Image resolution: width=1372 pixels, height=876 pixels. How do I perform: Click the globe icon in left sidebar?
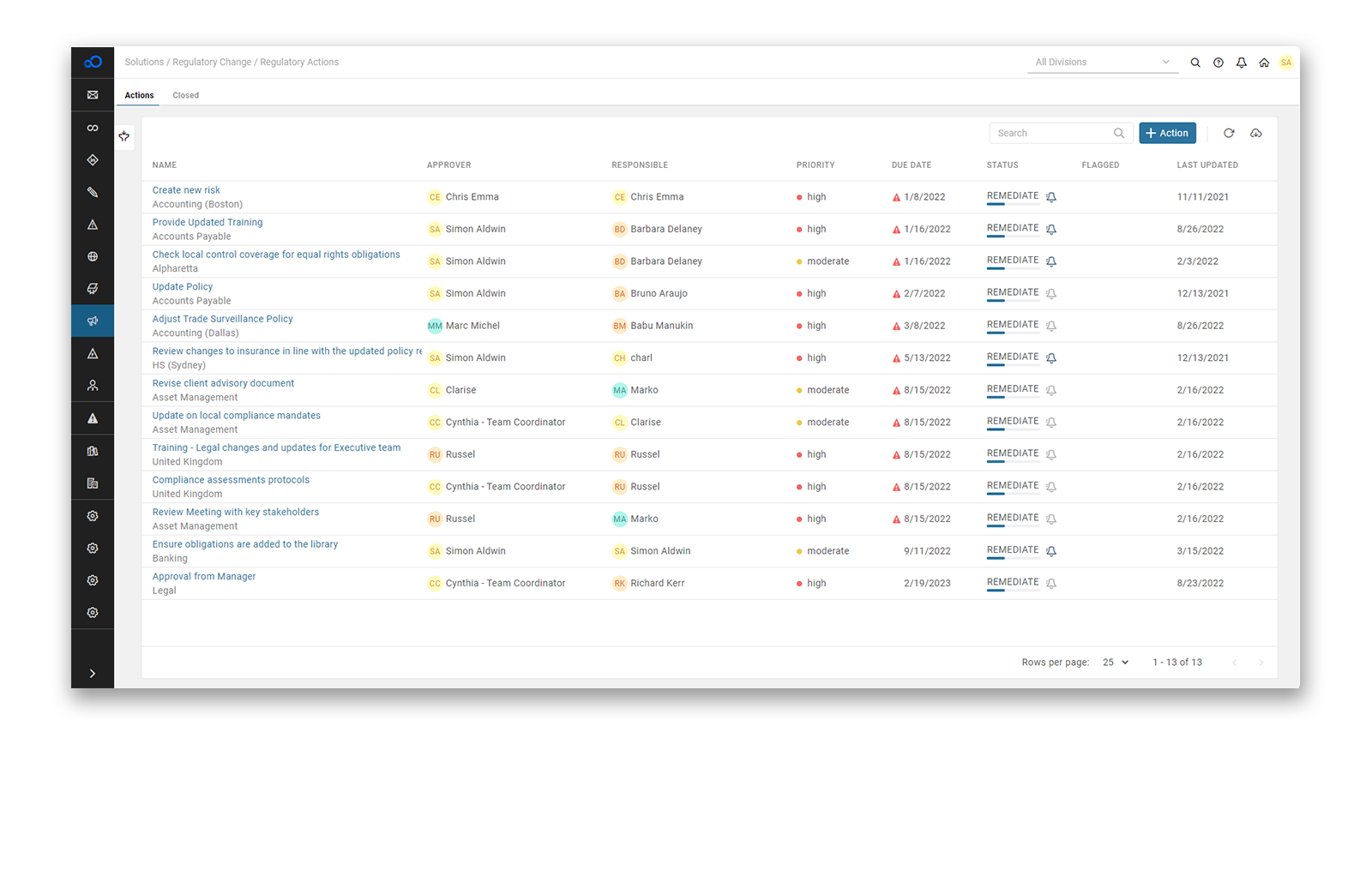click(93, 256)
